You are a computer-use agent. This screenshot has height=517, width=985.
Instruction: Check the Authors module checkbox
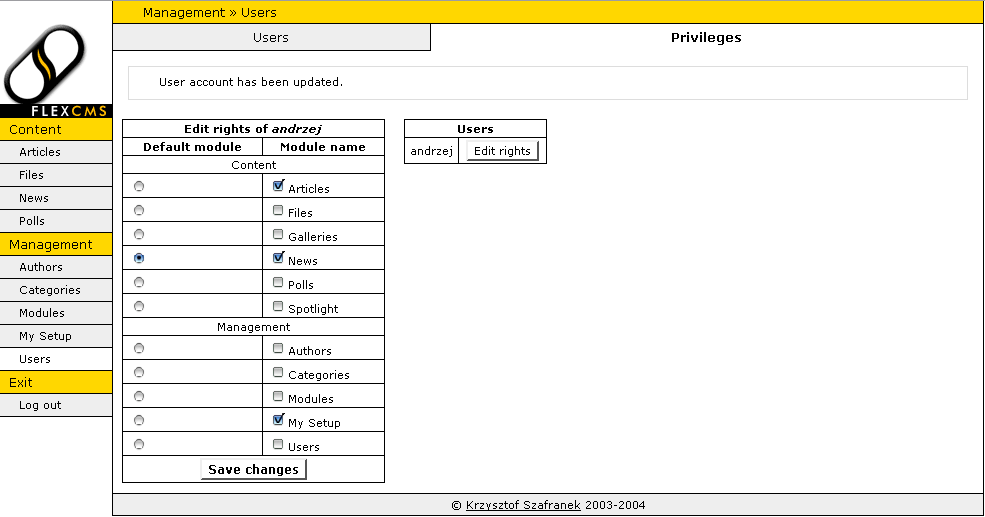click(x=278, y=348)
